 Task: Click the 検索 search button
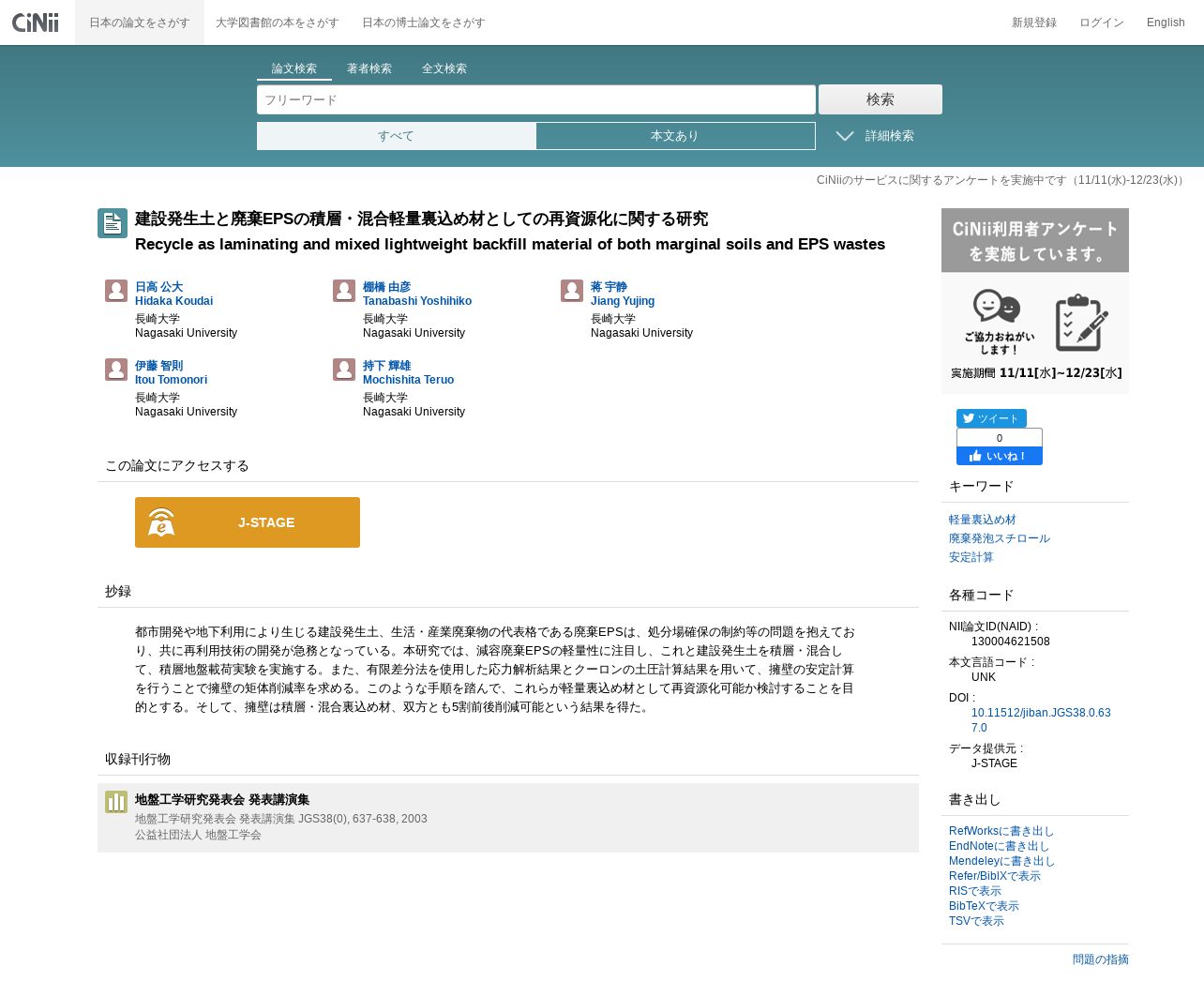[x=880, y=99]
